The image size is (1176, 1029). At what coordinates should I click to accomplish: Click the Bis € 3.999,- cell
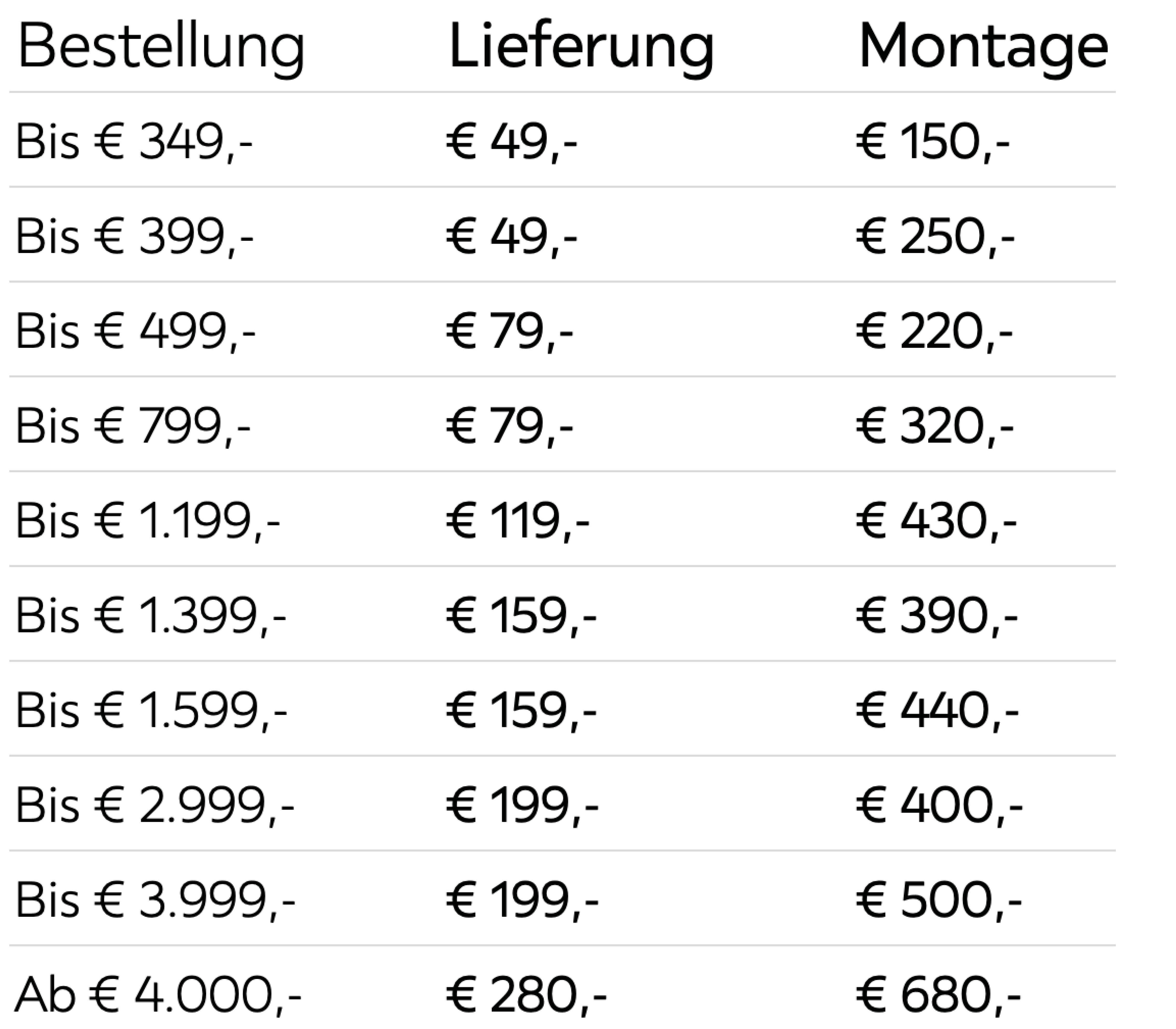pyautogui.click(x=155, y=900)
